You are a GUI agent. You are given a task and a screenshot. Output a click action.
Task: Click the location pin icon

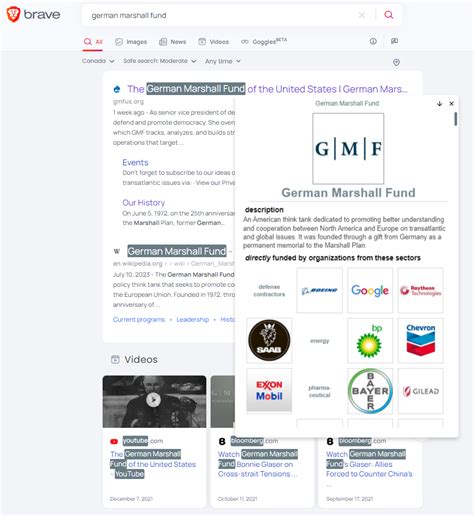tap(396, 62)
